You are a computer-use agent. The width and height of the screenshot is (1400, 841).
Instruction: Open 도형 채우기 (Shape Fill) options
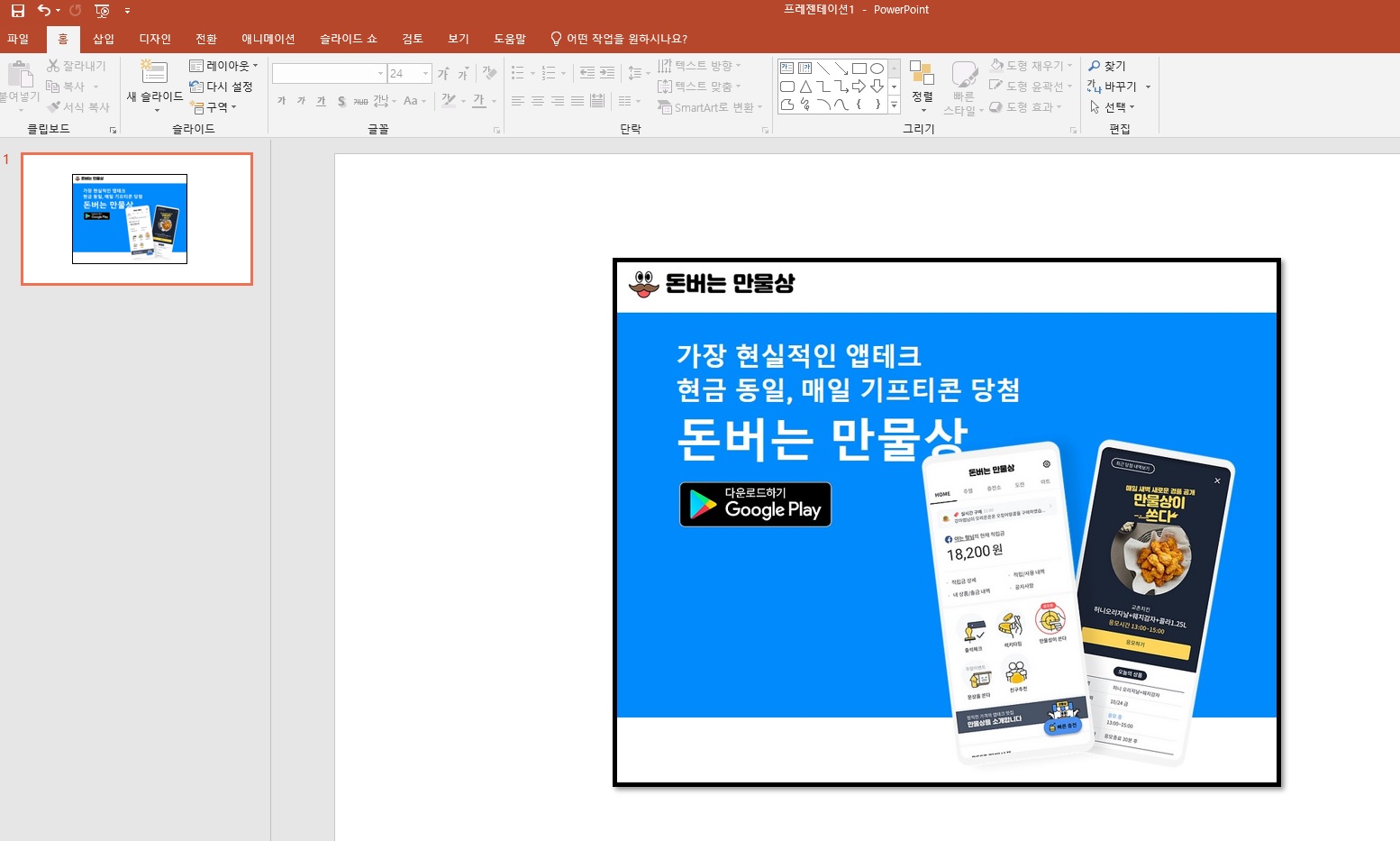1031,66
